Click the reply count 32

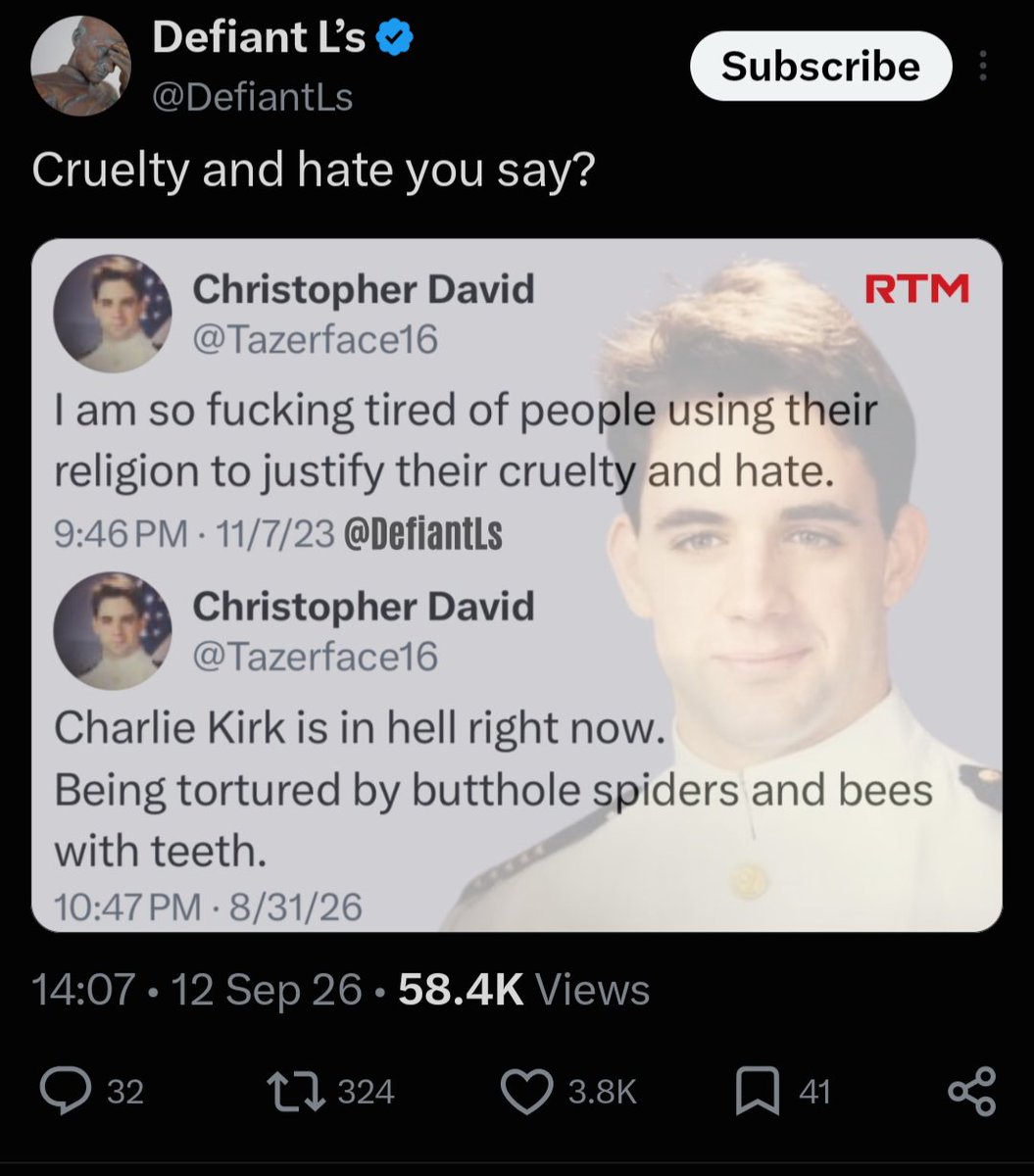click(x=124, y=1092)
